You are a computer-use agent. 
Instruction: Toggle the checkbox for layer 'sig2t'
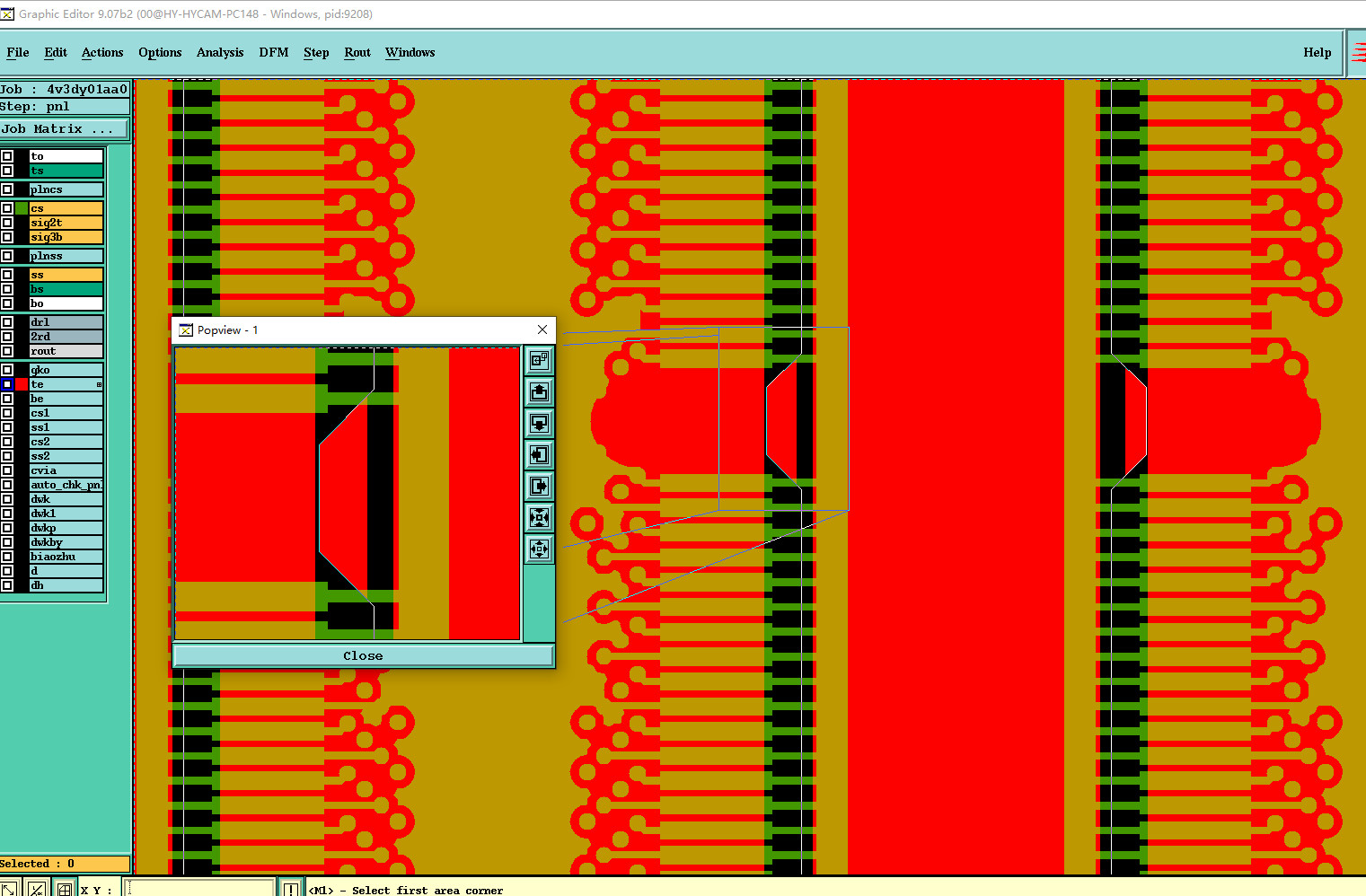pos(7,223)
